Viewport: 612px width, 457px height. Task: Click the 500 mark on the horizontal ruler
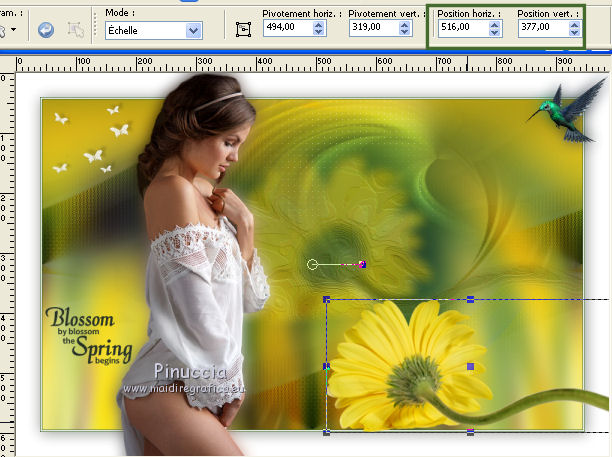(x=324, y=61)
